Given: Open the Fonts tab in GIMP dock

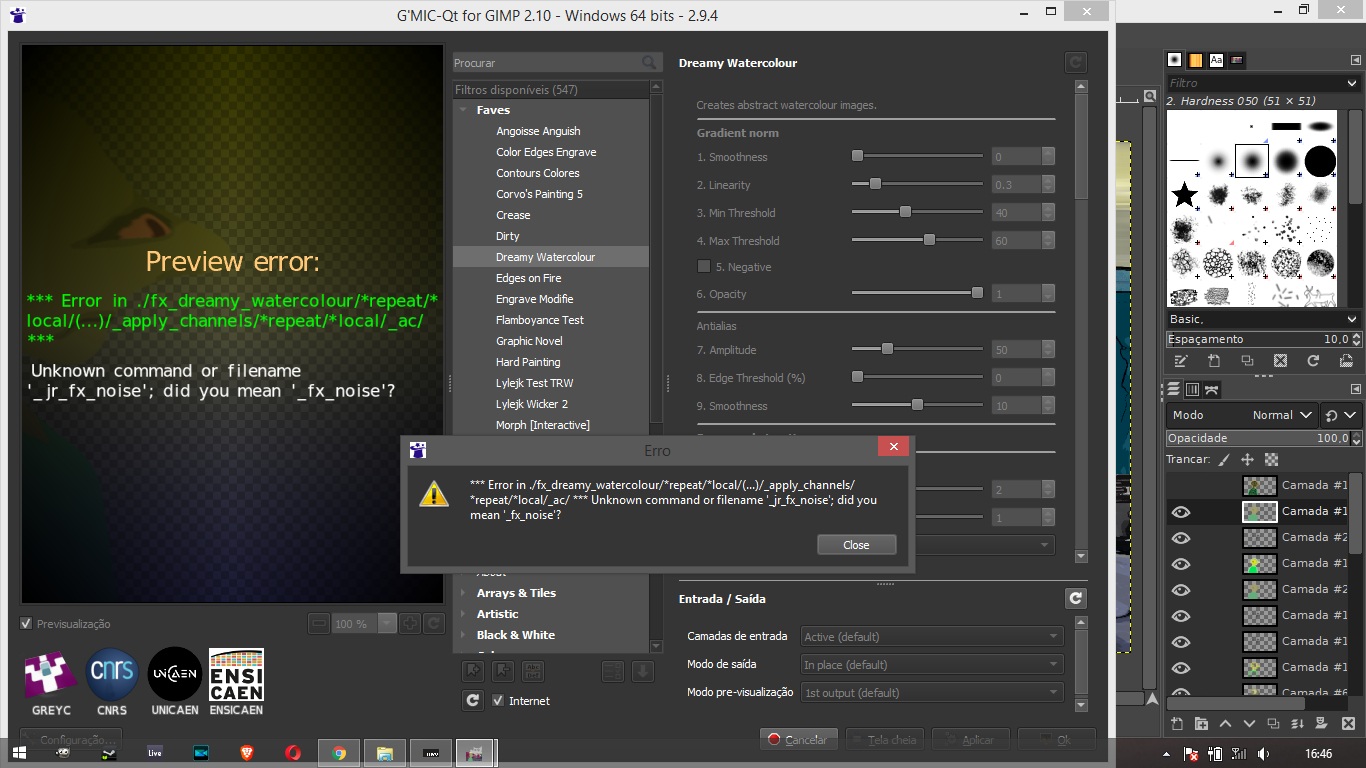Looking at the screenshot, I should pos(1216,60).
